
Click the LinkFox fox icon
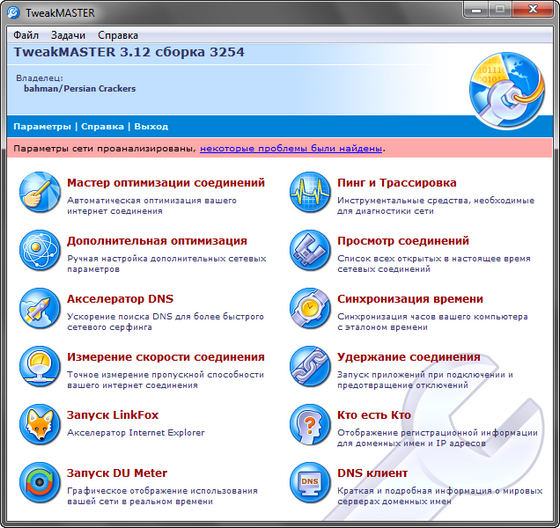tap(40, 425)
